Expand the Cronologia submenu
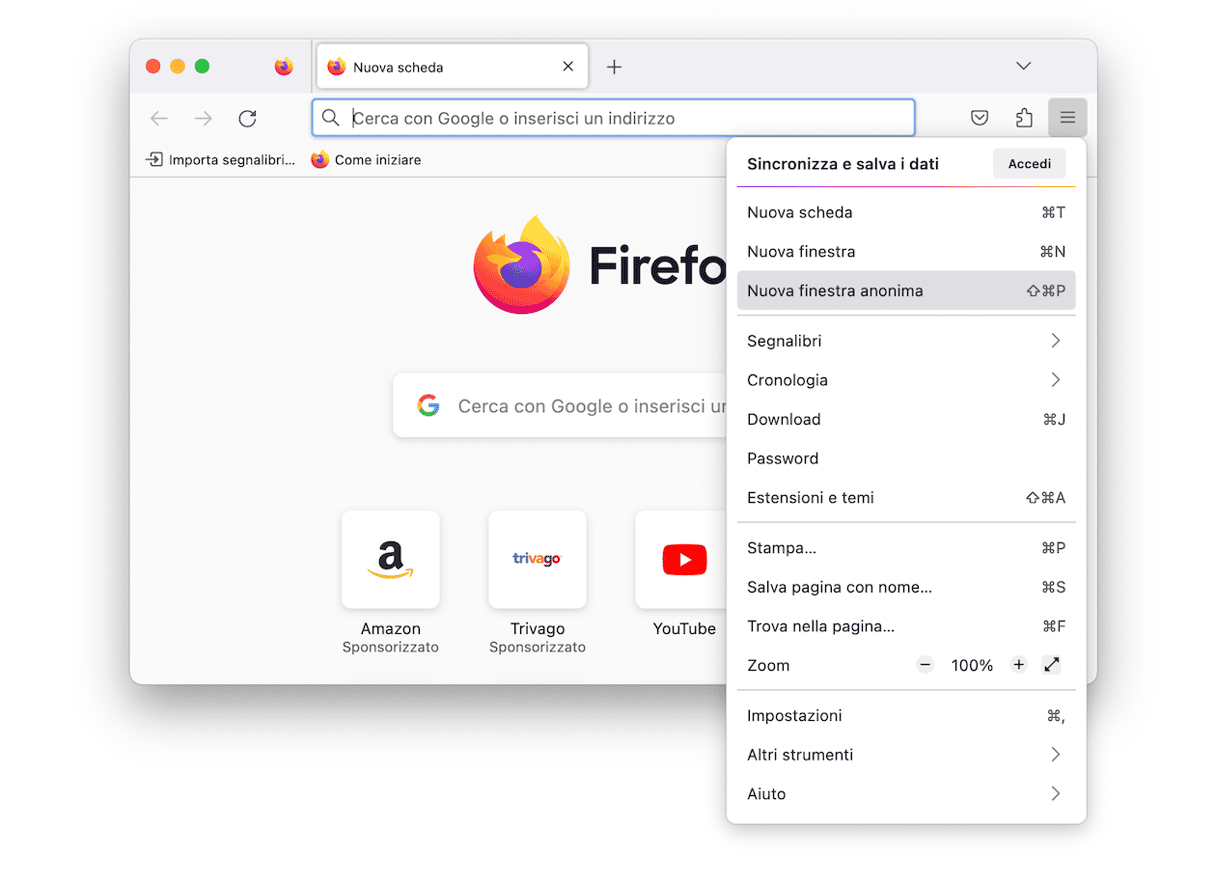Viewport: 1216px width, 884px height. pos(906,380)
